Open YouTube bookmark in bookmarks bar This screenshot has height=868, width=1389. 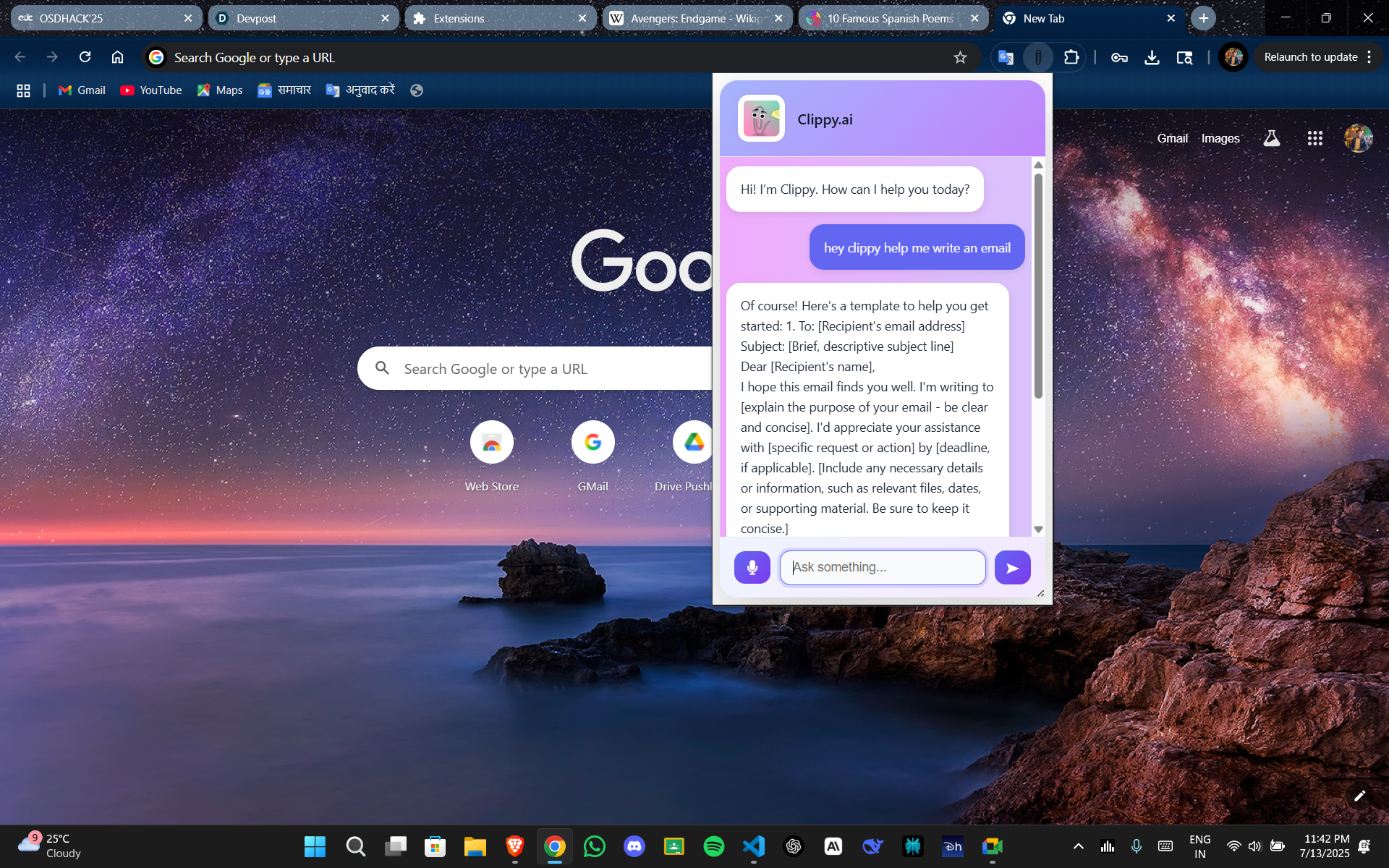pyautogui.click(x=150, y=90)
